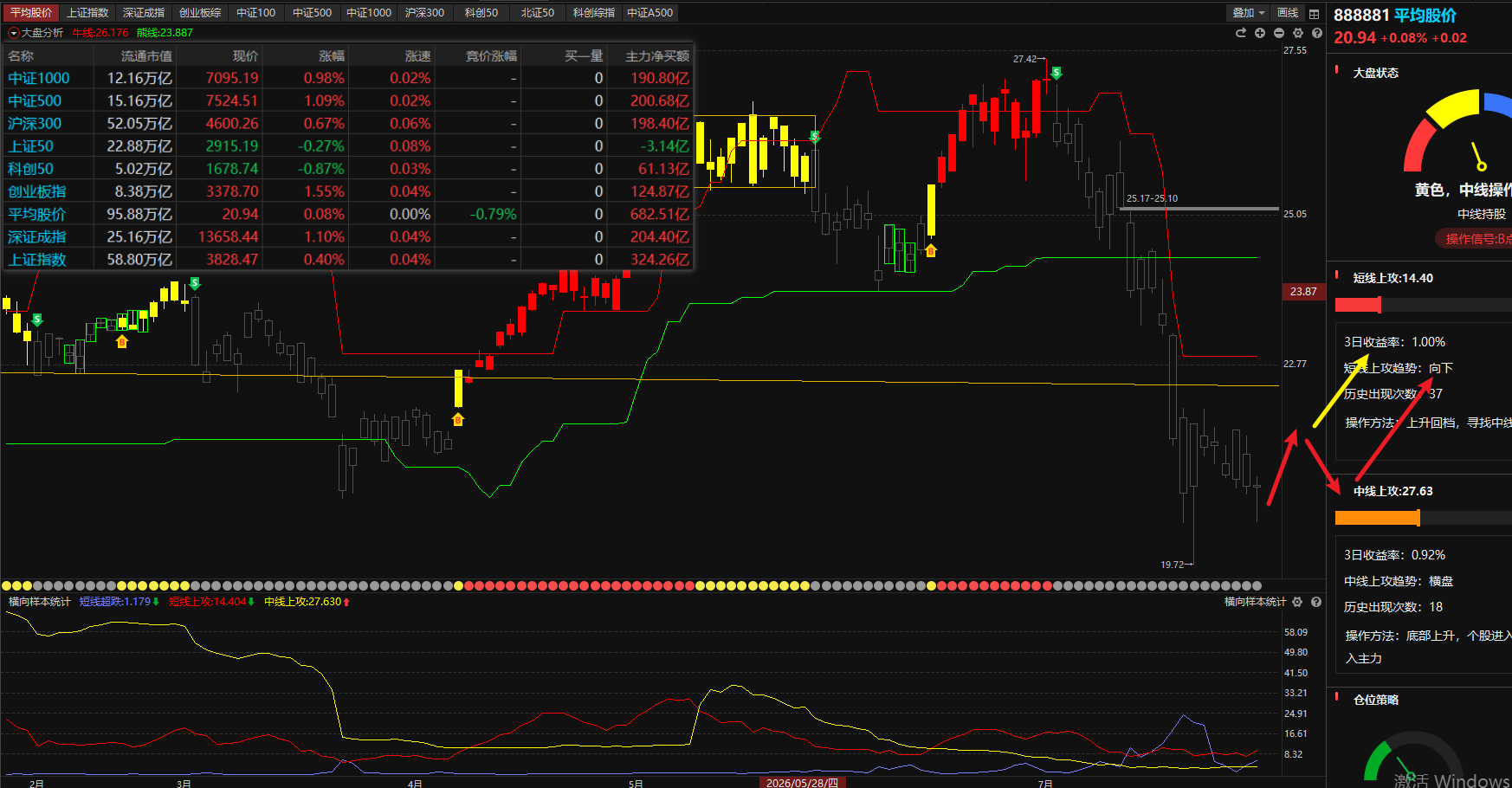Open the 中证1000 index tab
The height and width of the screenshot is (788, 1512).
pyautogui.click(x=369, y=13)
